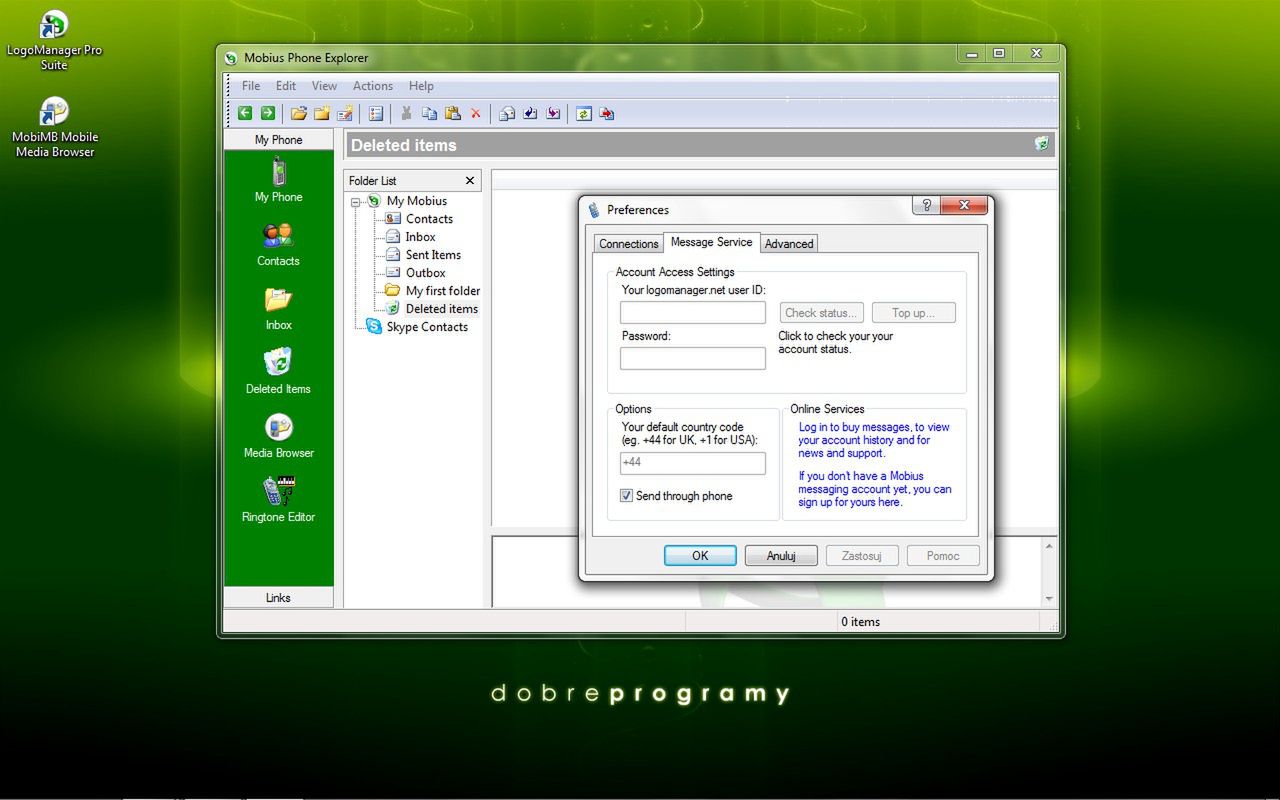
Task: Open My Phone in the green sidebar
Action: click(278, 180)
